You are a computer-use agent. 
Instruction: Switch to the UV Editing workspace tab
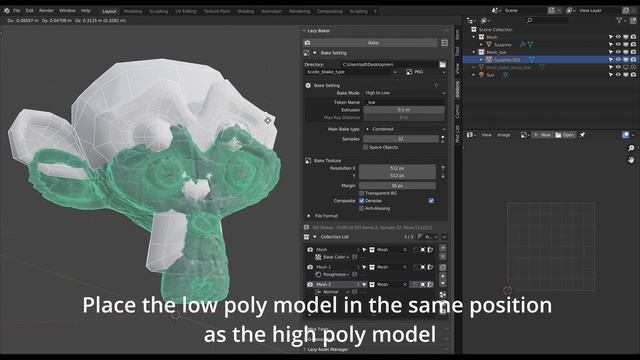(186, 11)
